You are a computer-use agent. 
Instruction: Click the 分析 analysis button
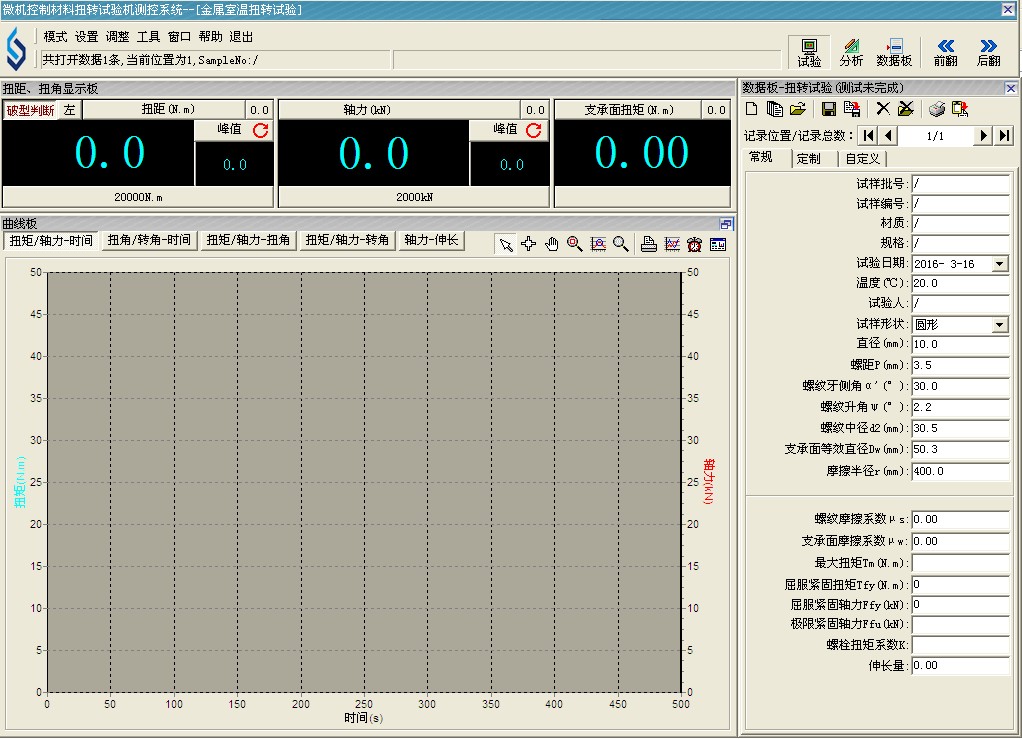pos(852,50)
